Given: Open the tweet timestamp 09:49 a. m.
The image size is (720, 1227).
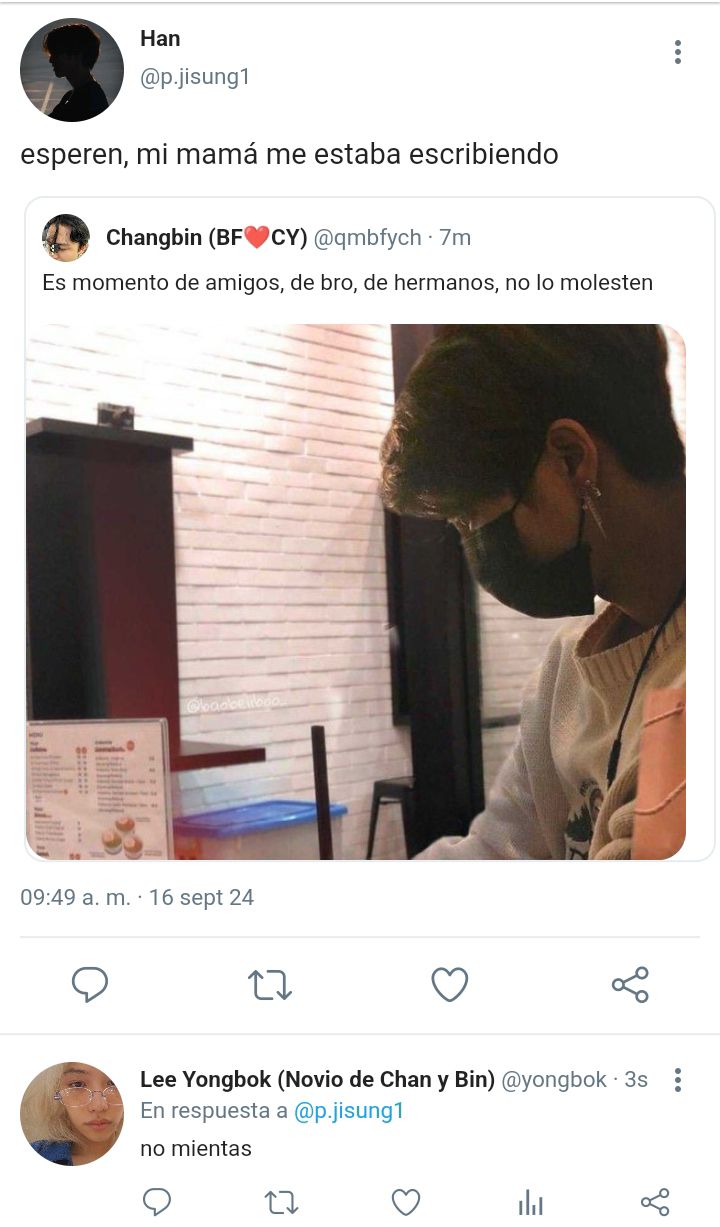Looking at the screenshot, I should 75,897.
